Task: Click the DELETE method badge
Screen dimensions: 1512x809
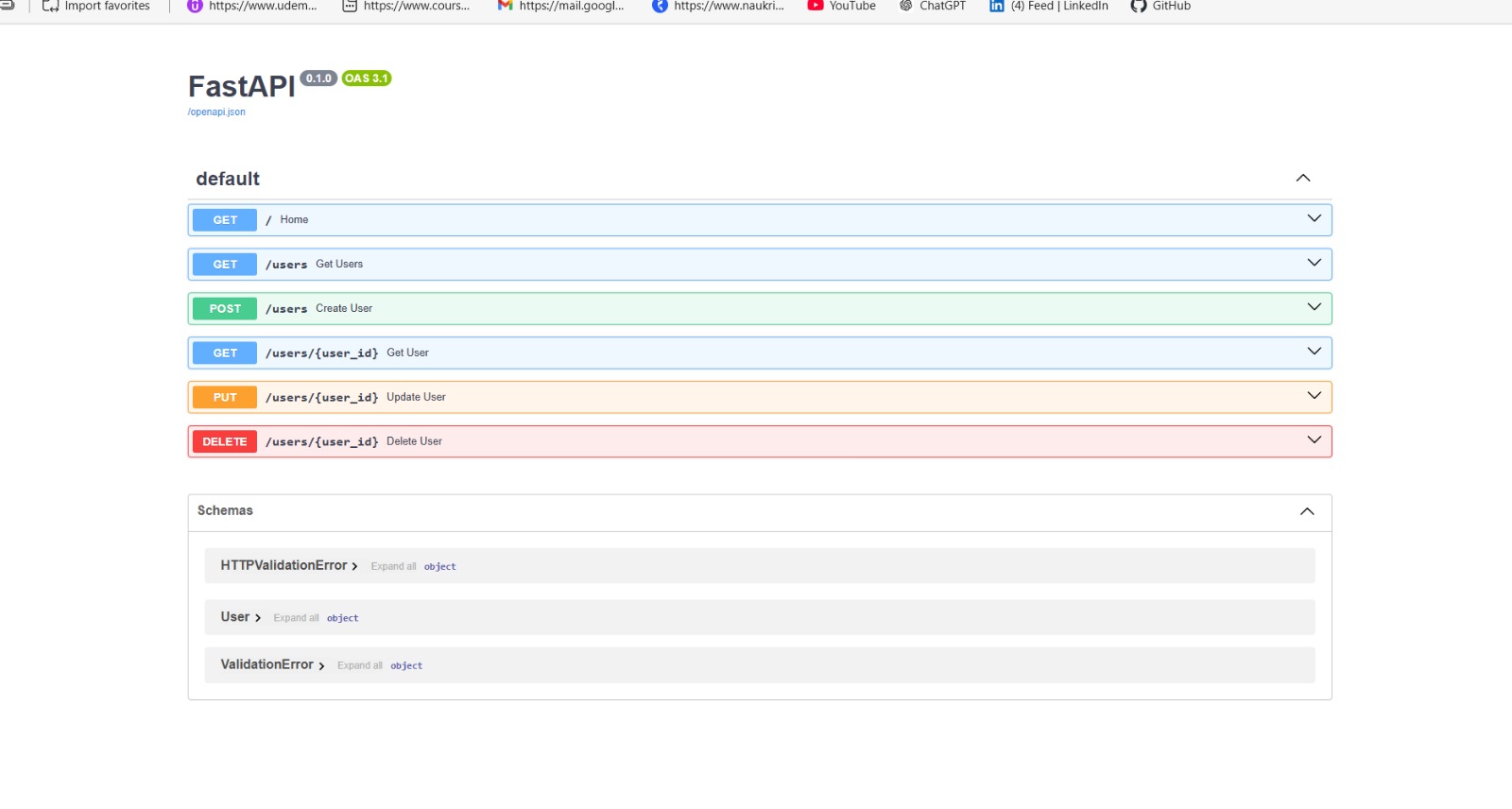Action: coord(225,442)
